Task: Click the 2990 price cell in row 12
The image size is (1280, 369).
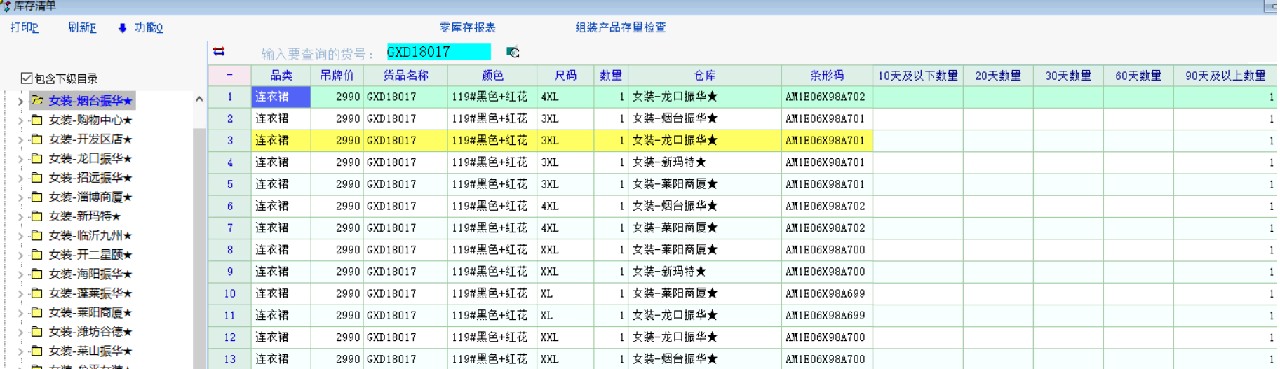Action: pos(337,337)
